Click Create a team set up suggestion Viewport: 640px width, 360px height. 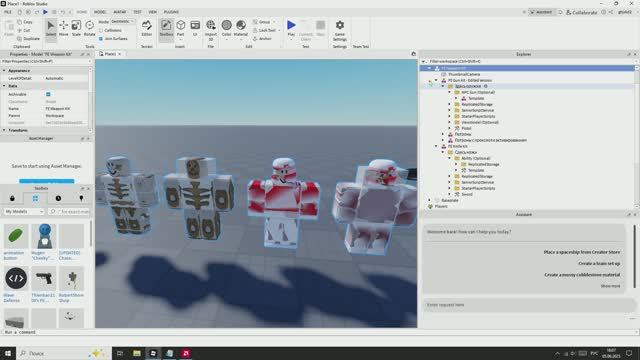599,264
